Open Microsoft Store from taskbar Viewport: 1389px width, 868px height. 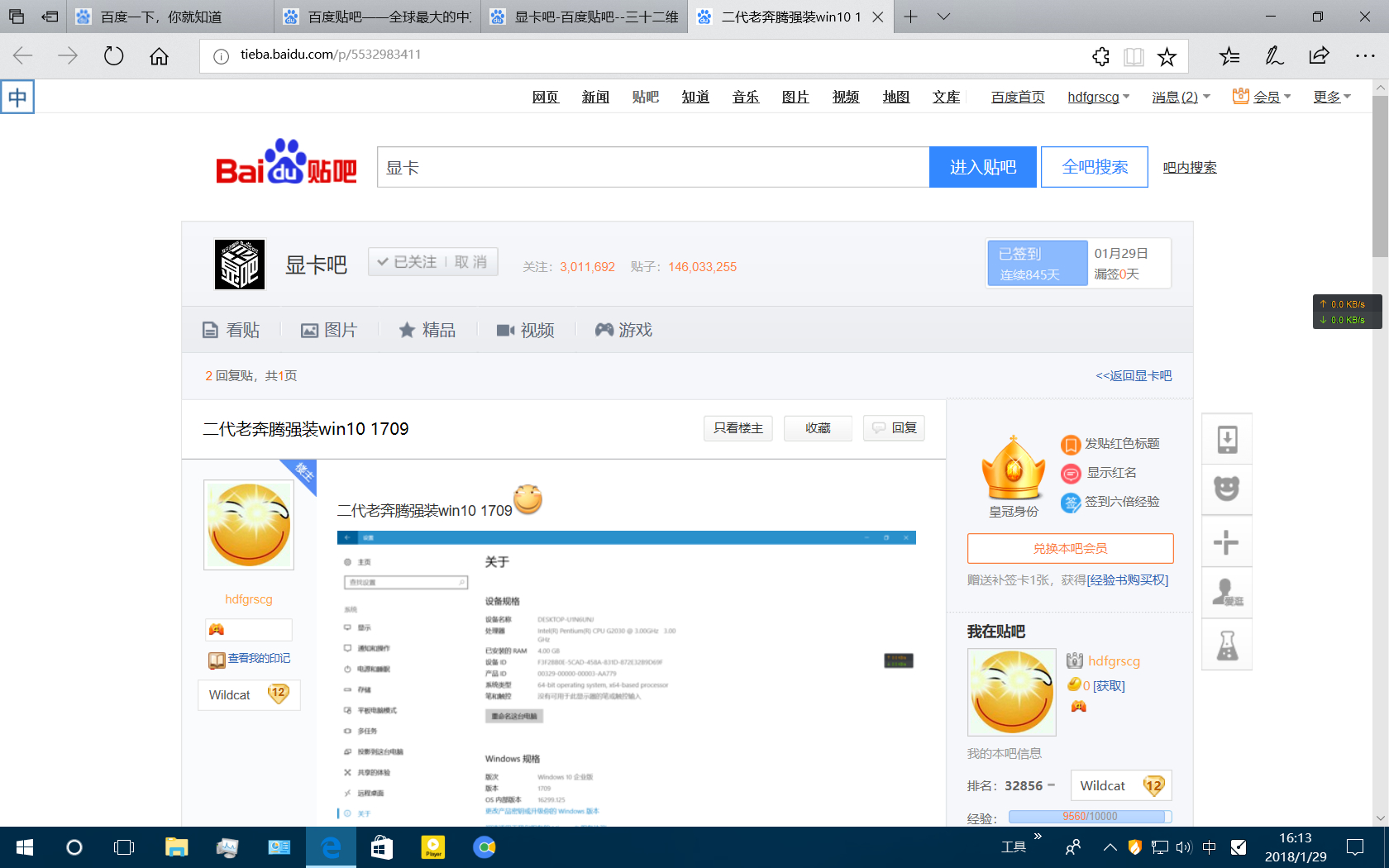(x=382, y=847)
